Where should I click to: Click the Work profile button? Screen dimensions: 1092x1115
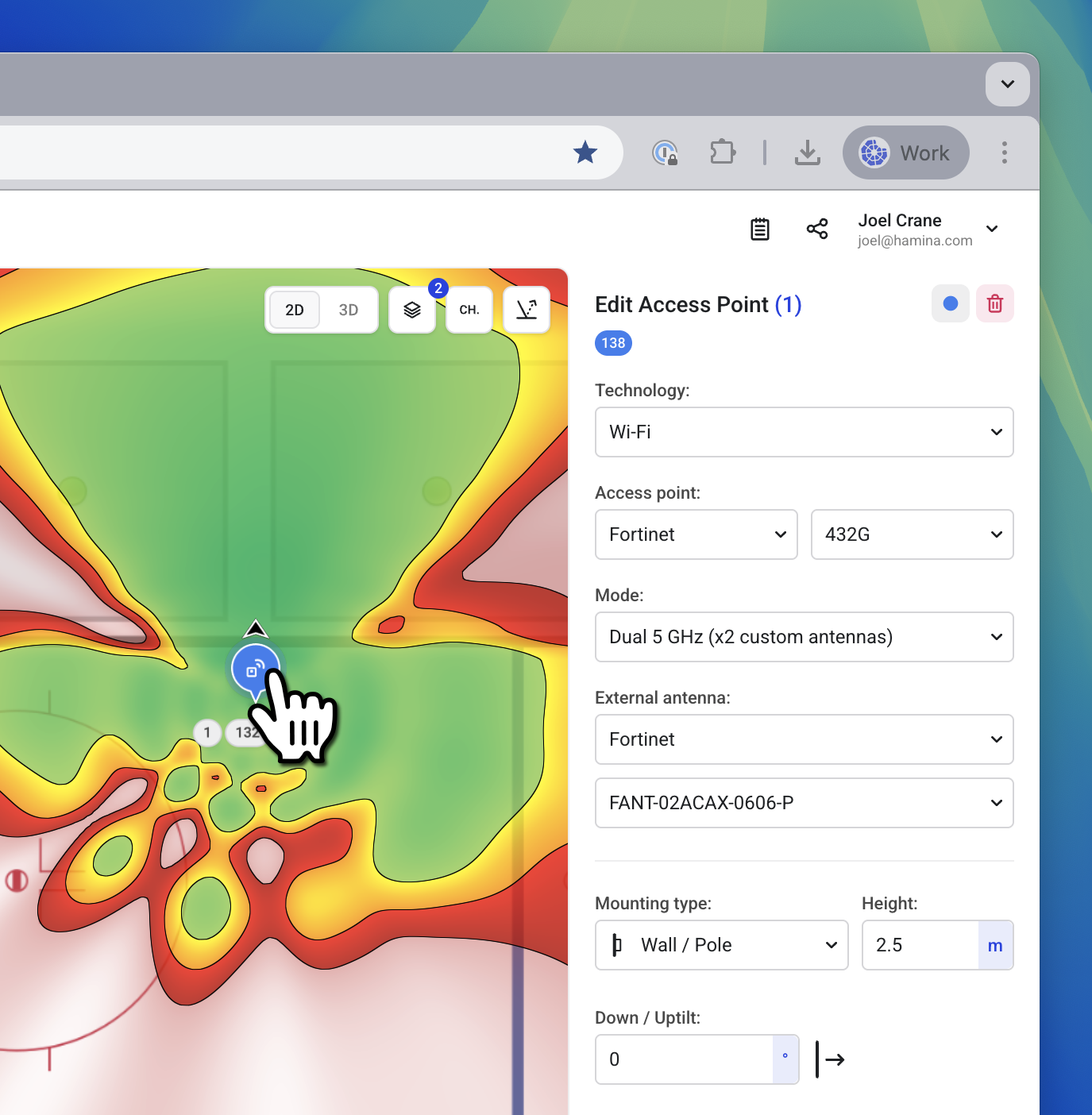tap(905, 152)
